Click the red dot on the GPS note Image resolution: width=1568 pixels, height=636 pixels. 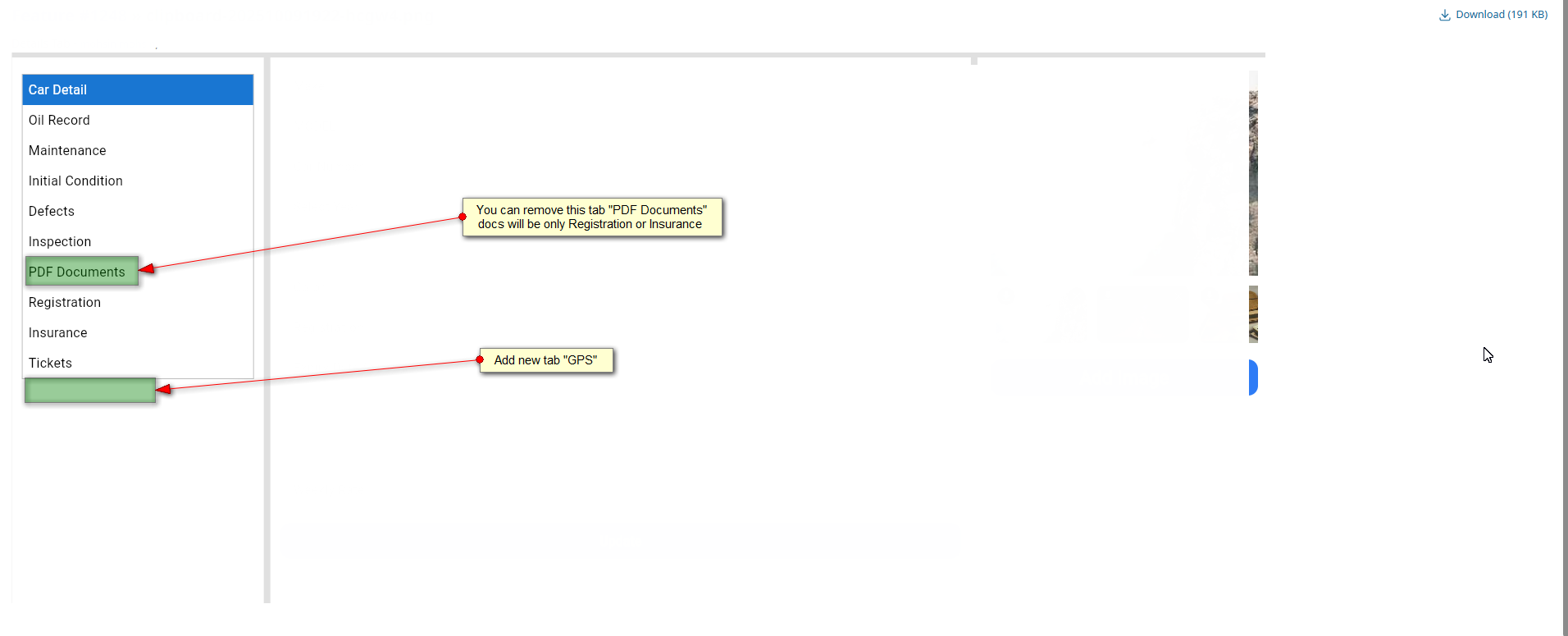click(x=480, y=359)
